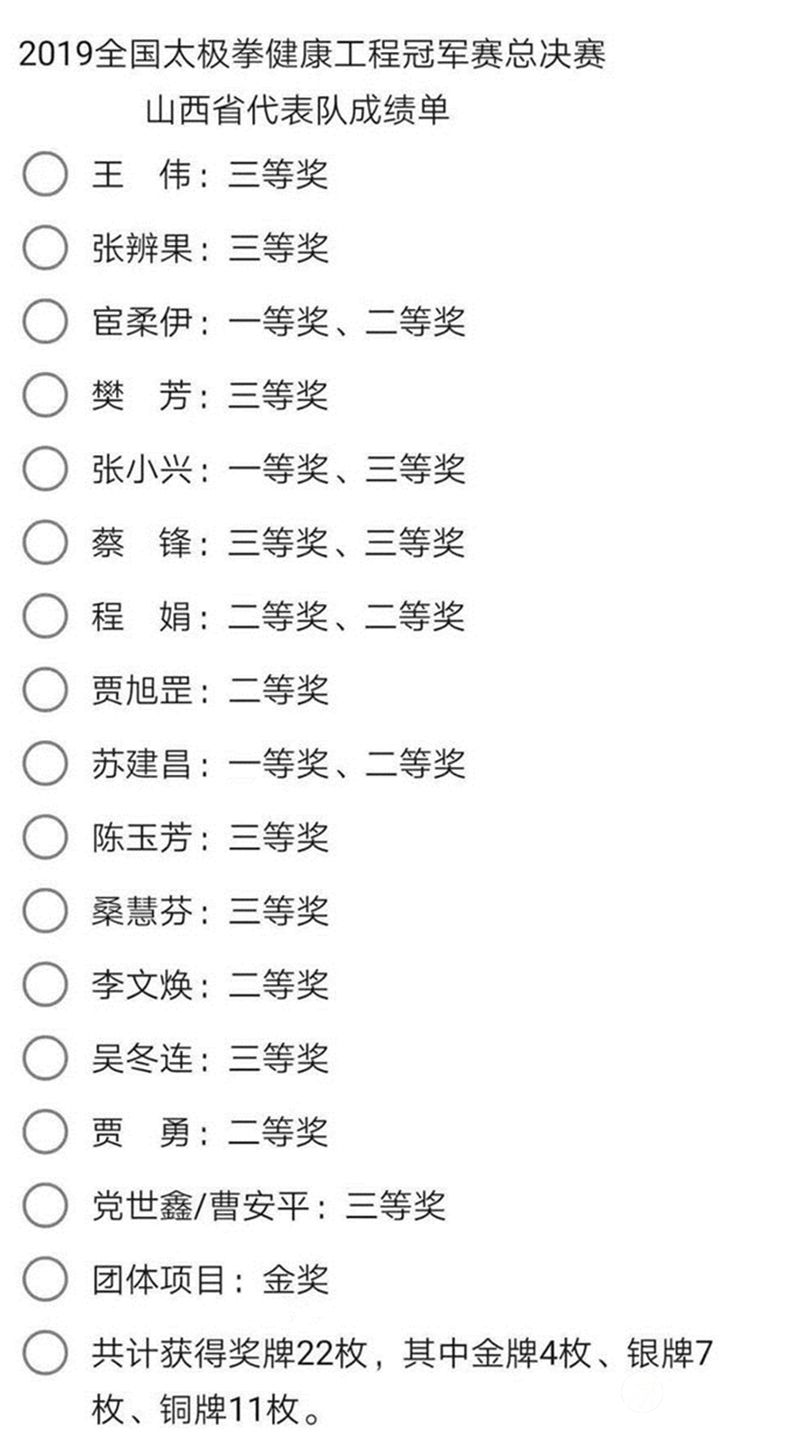Check the circle next to 李文焕

(45, 985)
